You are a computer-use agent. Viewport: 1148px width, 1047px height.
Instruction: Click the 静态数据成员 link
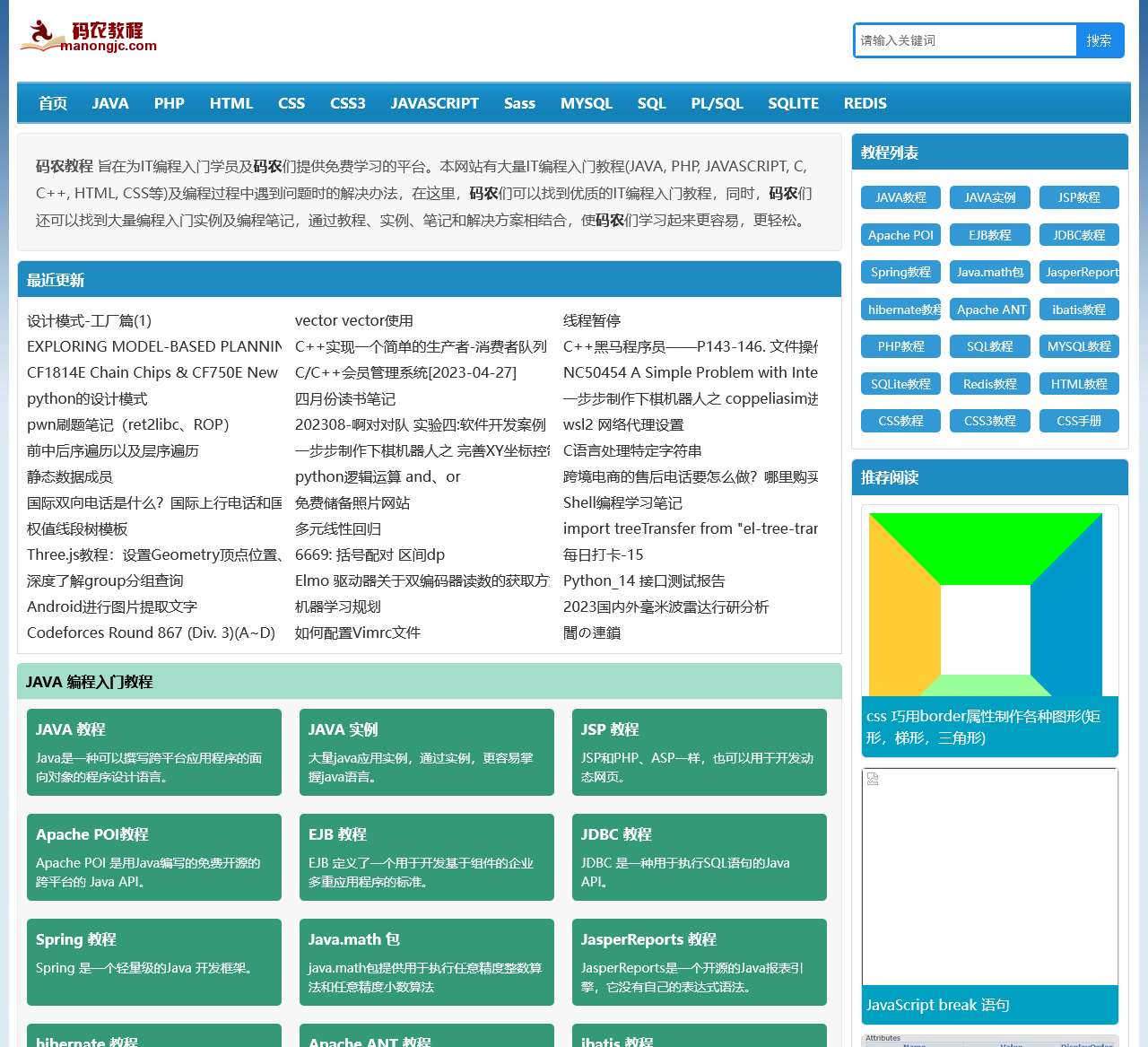coord(70,476)
